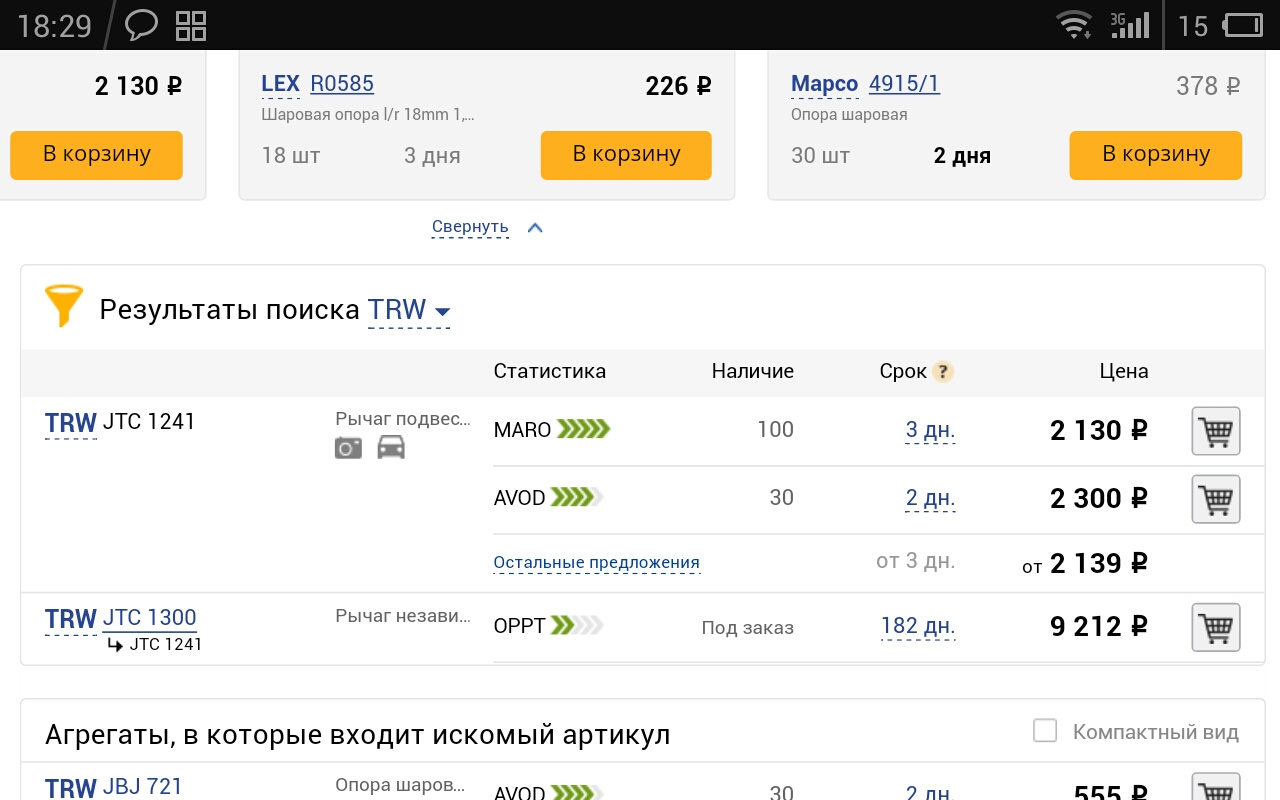Image resolution: width=1280 pixels, height=800 pixels.
Task: Select the Статистика column header
Action: 550,371
